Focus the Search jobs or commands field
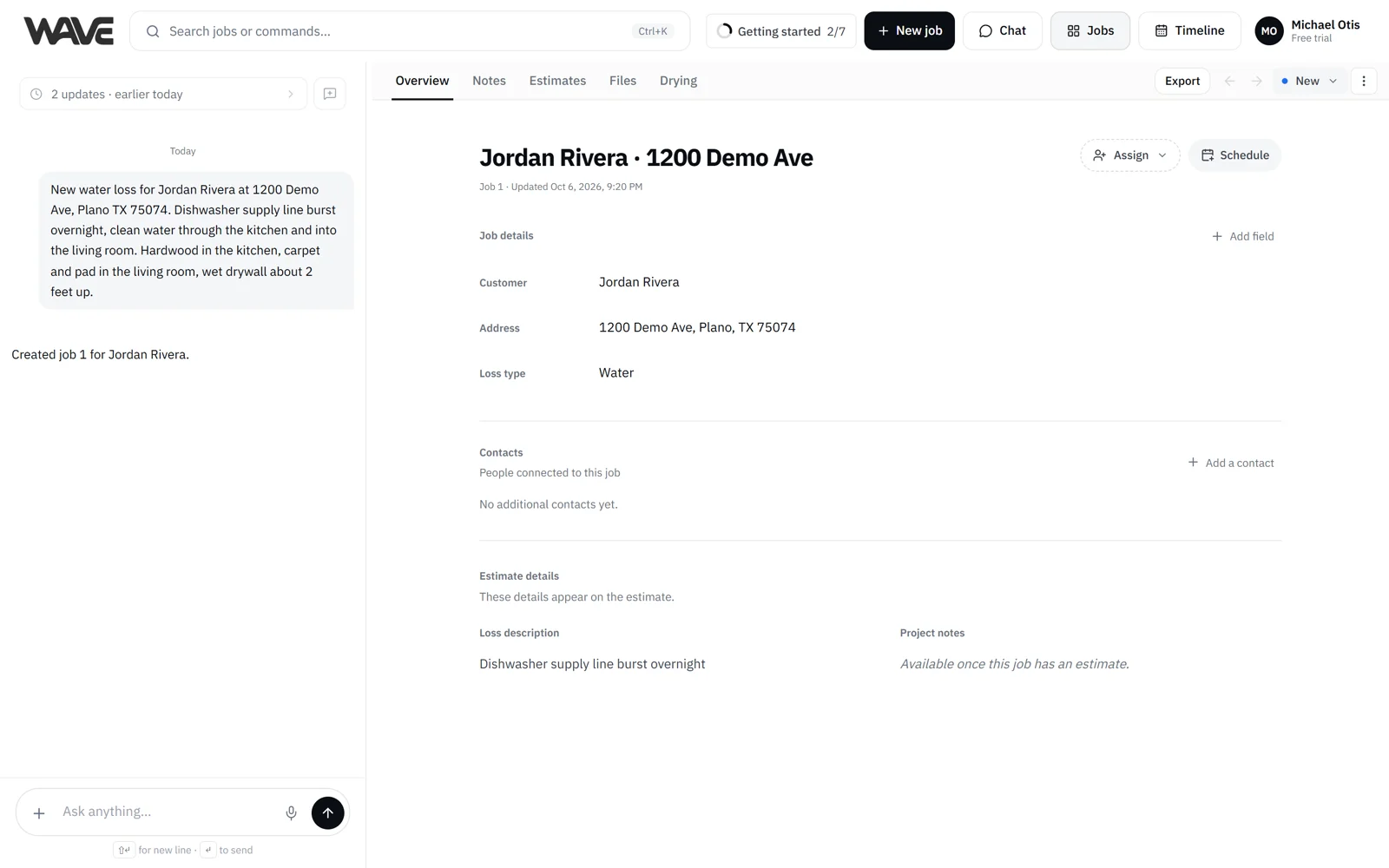 (410, 31)
